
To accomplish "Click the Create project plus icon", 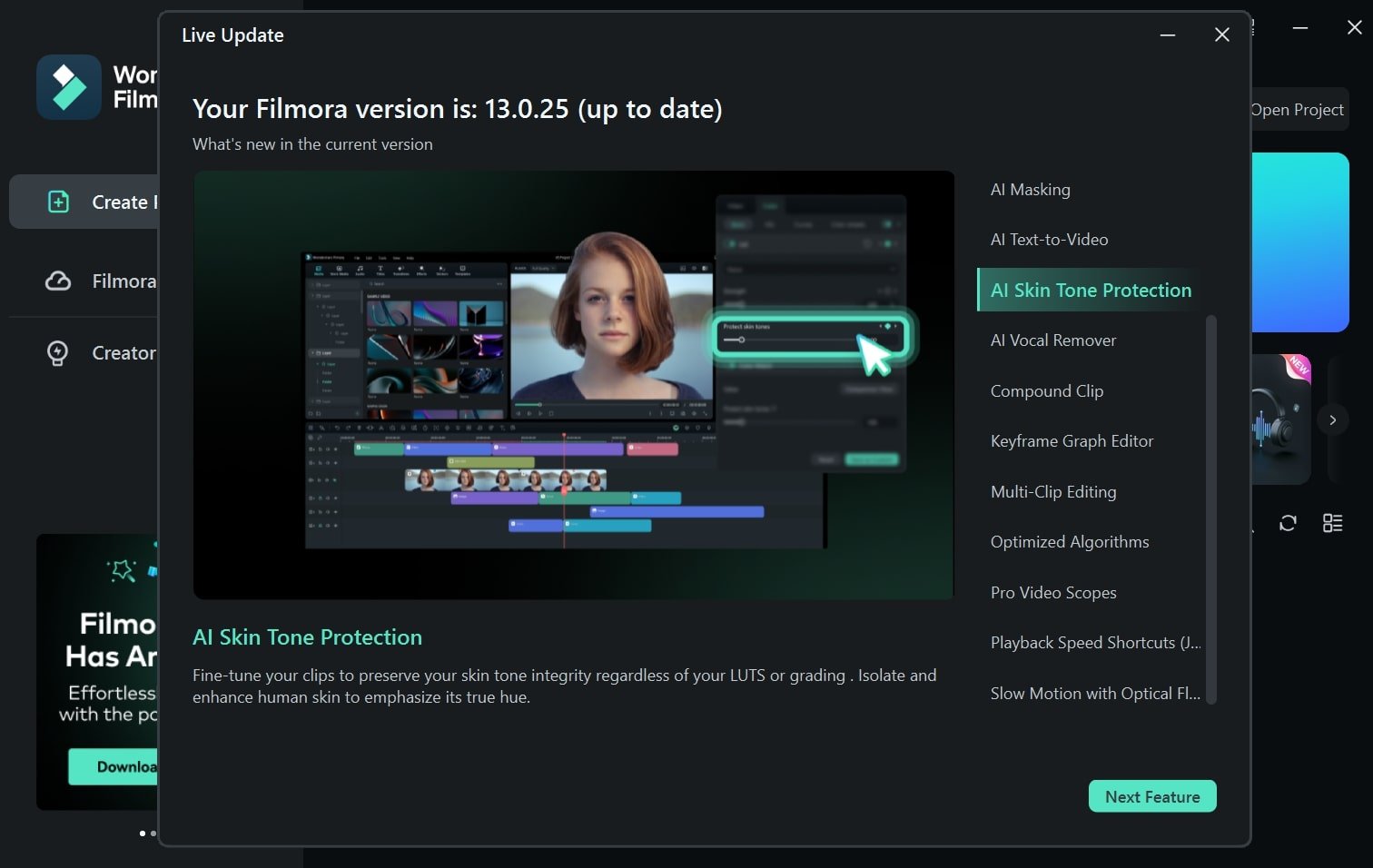I will tap(58, 202).
